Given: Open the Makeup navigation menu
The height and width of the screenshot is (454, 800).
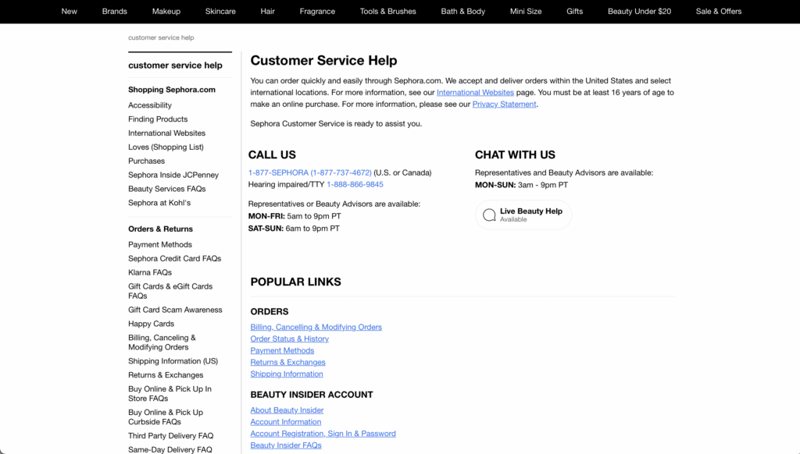Looking at the screenshot, I should [166, 11].
